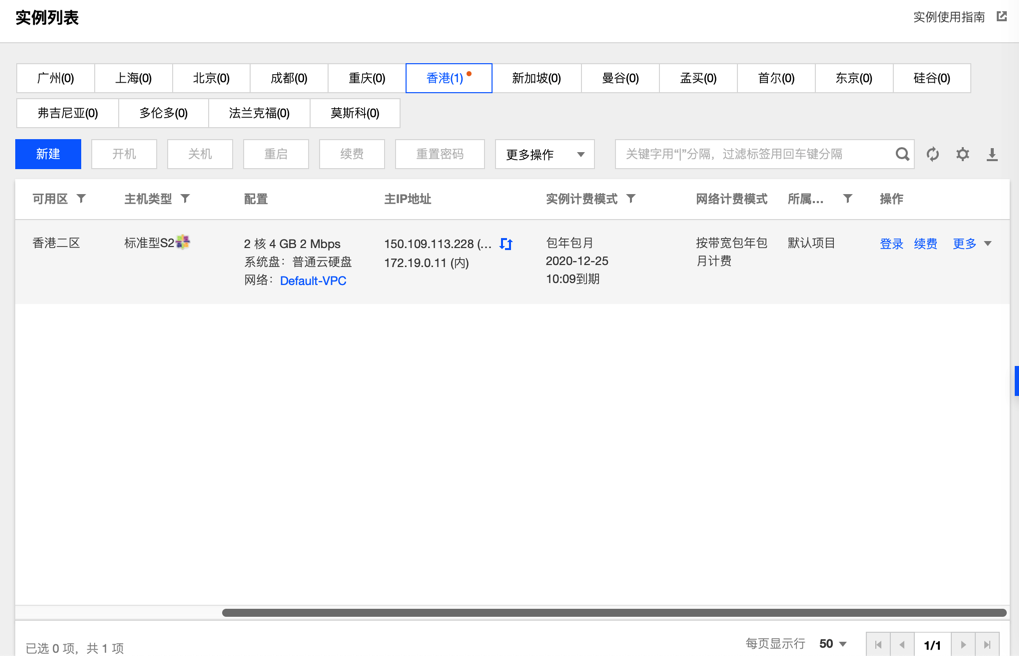Filter by 所属 project funnel icon

[847, 198]
